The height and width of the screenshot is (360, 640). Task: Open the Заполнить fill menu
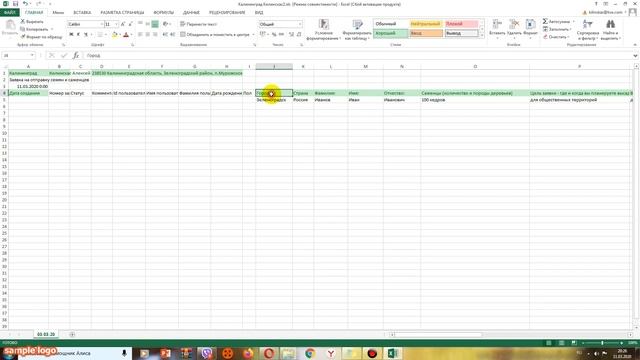[x=558, y=29]
